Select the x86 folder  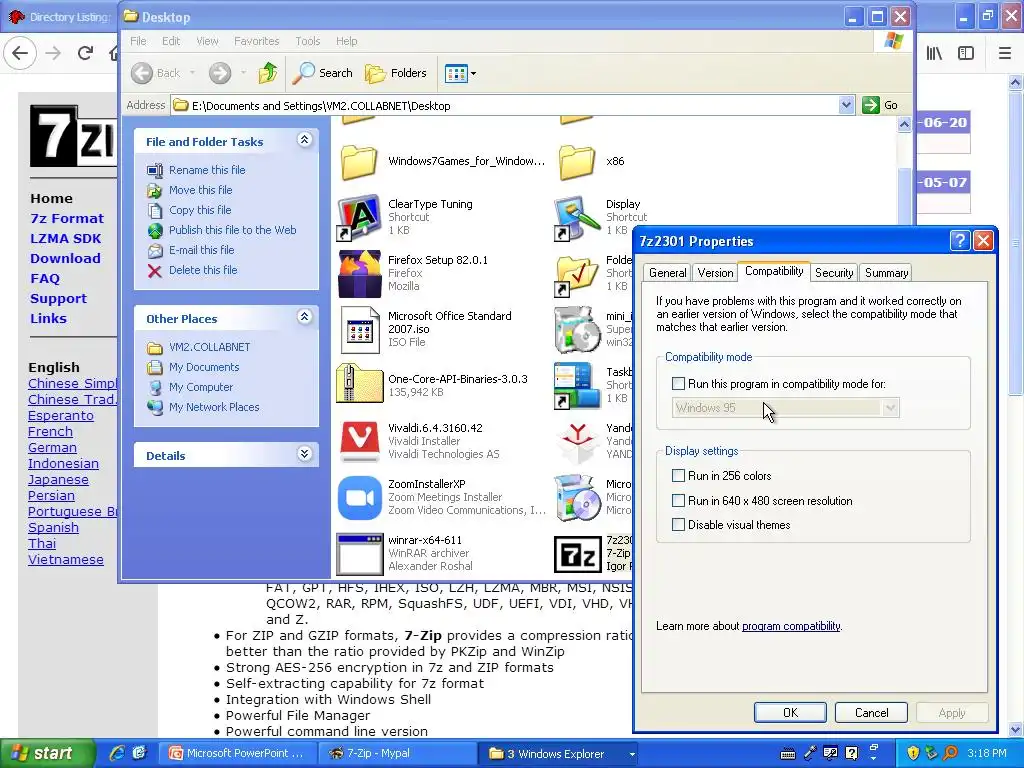click(577, 162)
